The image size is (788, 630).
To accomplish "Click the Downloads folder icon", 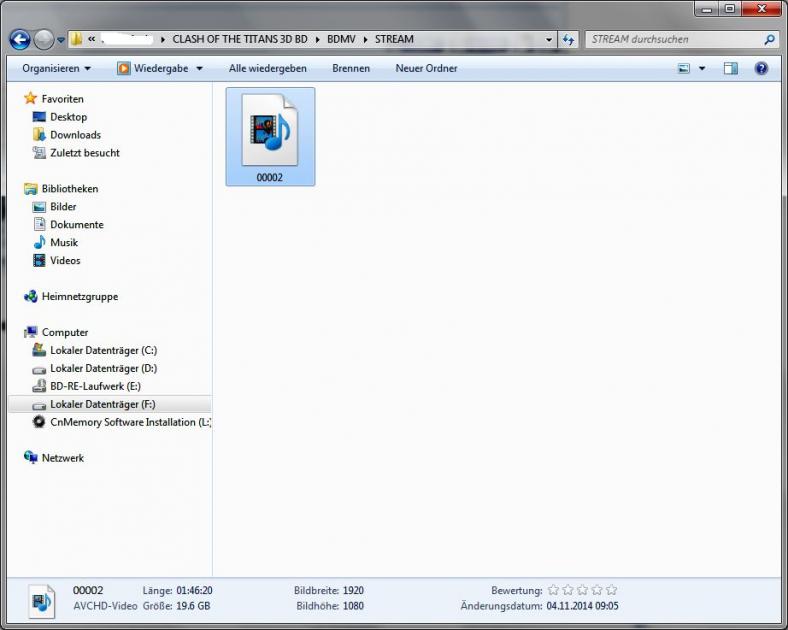I will 39,135.
